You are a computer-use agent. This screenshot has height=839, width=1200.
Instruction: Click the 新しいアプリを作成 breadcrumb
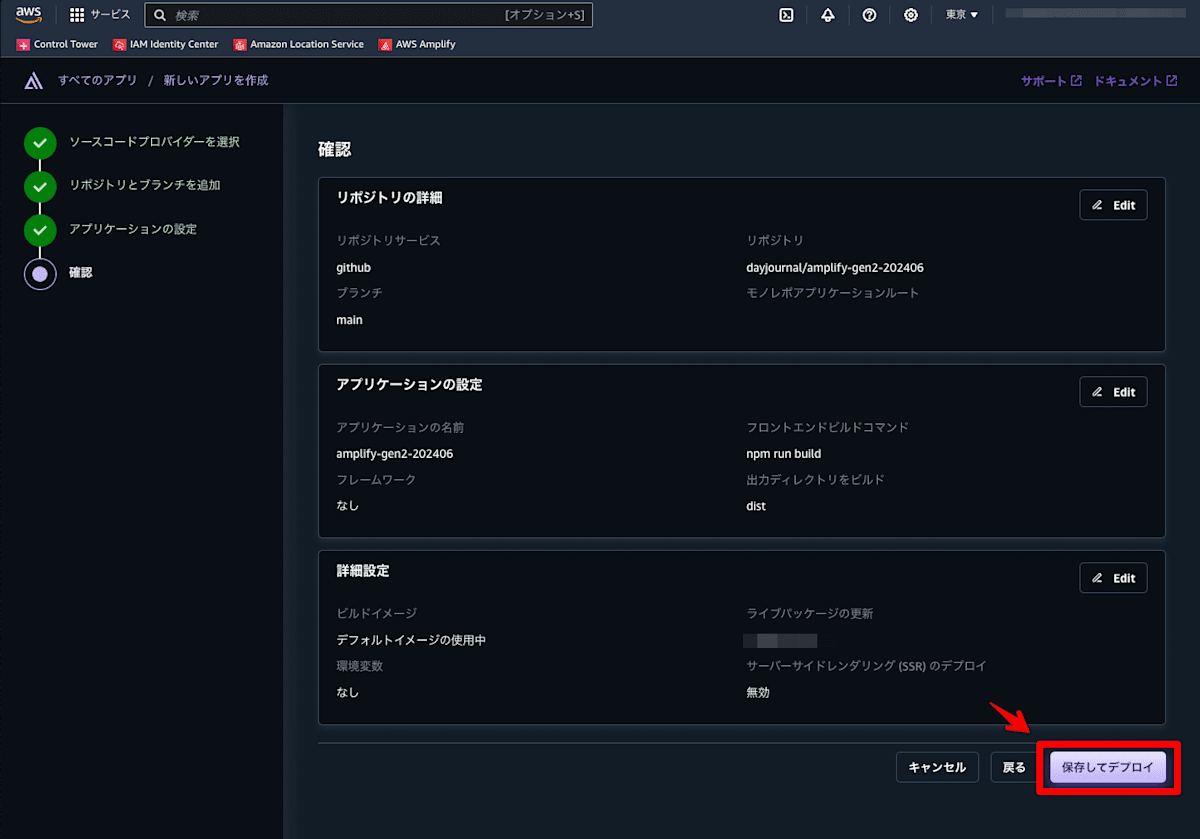pyautogui.click(x=216, y=80)
